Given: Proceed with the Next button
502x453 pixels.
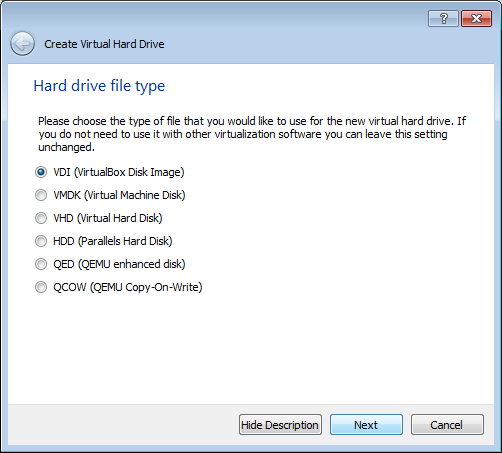Looking at the screenshot, I should pos(366,425).
